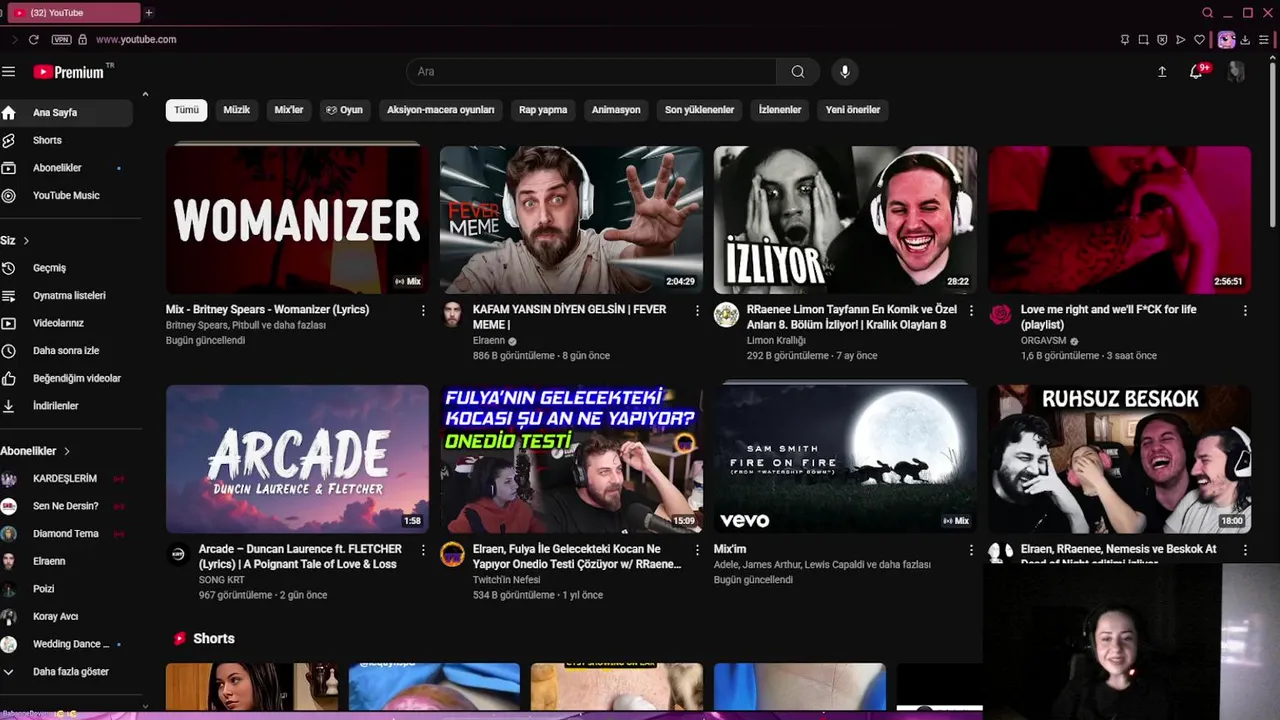This screenshot has height=720, width=1280.
Task: Select the Müzik filter chip
Action: (236, 110)
